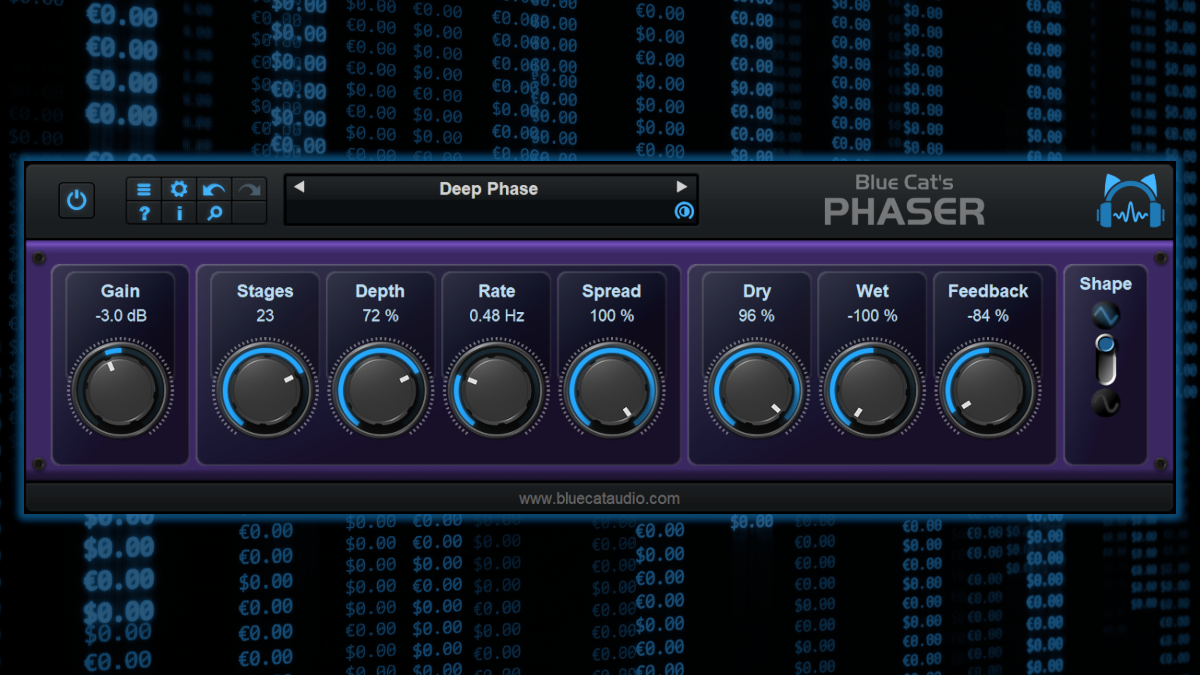The height and width of the screenshot is (675, 1200).
Task: Open the main menu hamburger icon
Action: (x=144, y=189)
